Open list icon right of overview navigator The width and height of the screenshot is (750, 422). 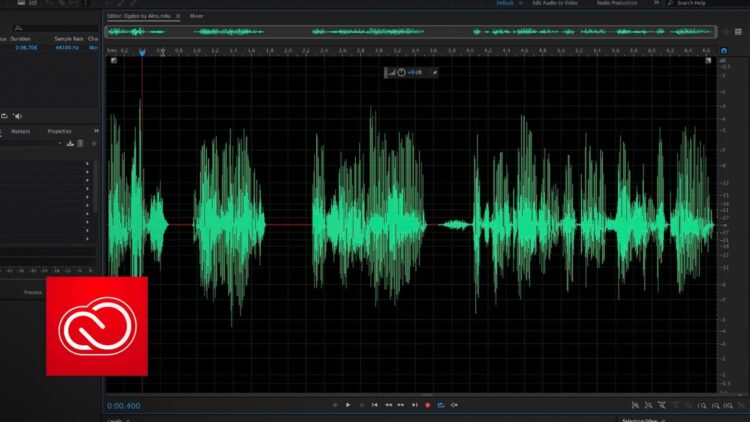[x=738, y=32]
